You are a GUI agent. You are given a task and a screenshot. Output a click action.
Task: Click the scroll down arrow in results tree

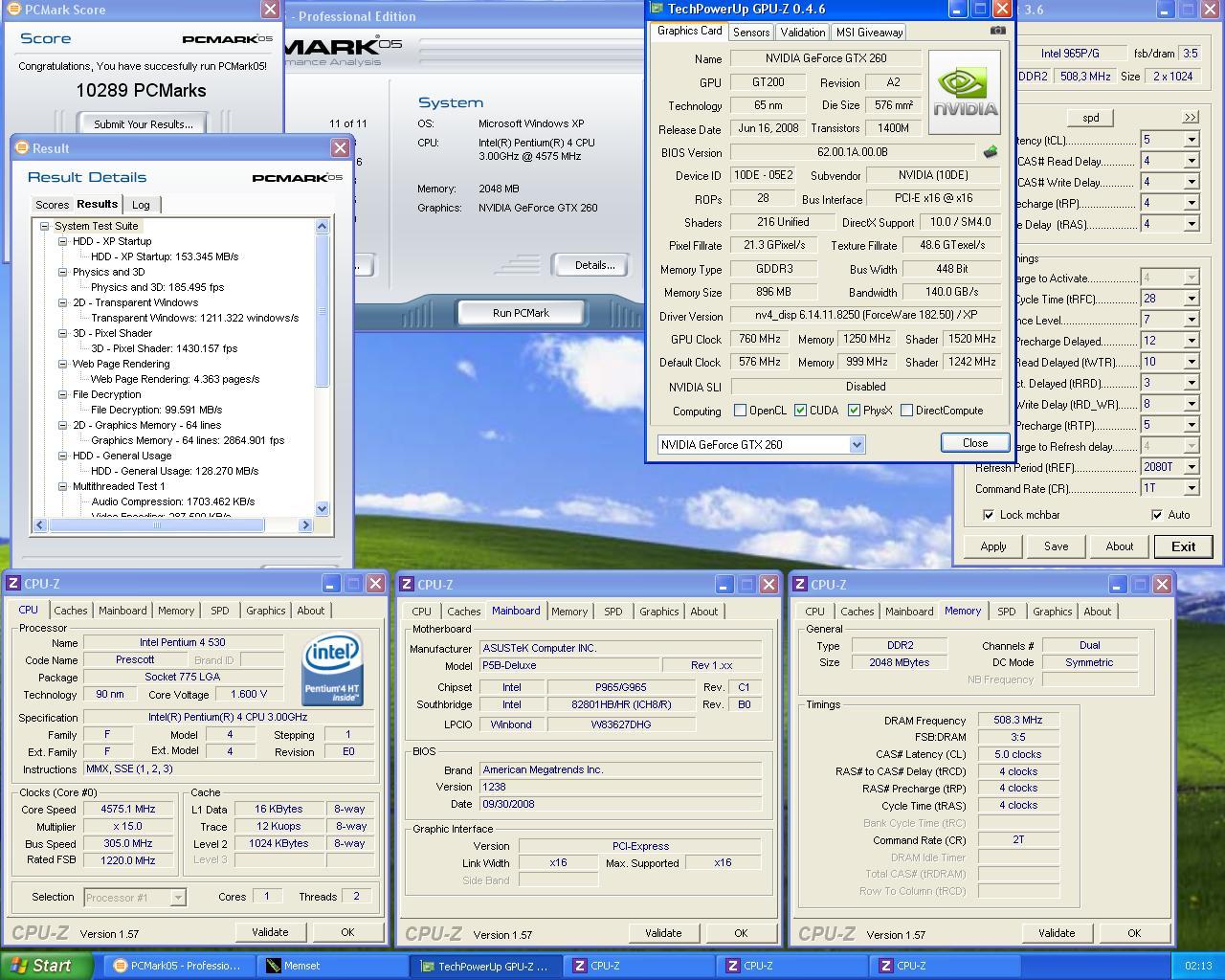[x=323, y=509]
